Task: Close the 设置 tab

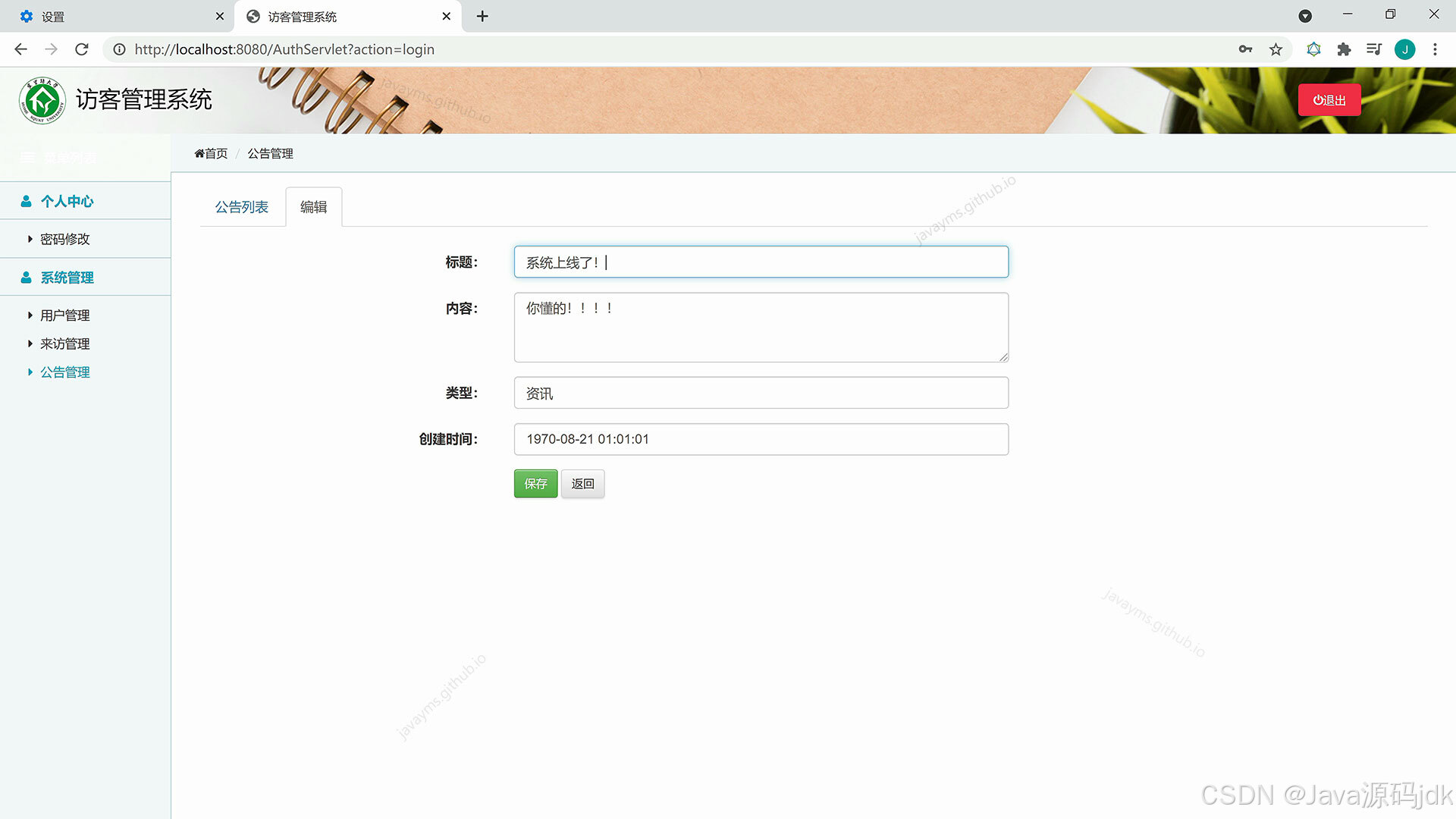Action: click(220, 16)
